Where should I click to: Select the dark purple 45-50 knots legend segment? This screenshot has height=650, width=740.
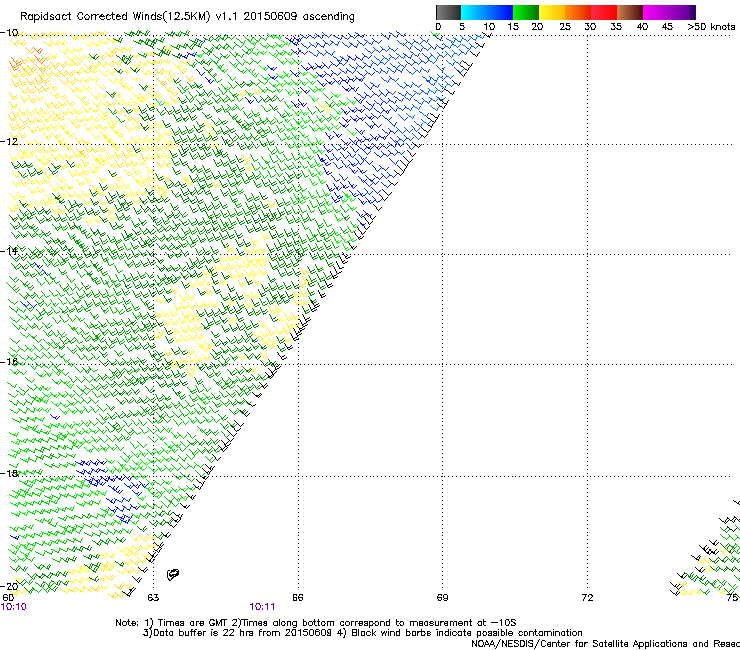682,12
